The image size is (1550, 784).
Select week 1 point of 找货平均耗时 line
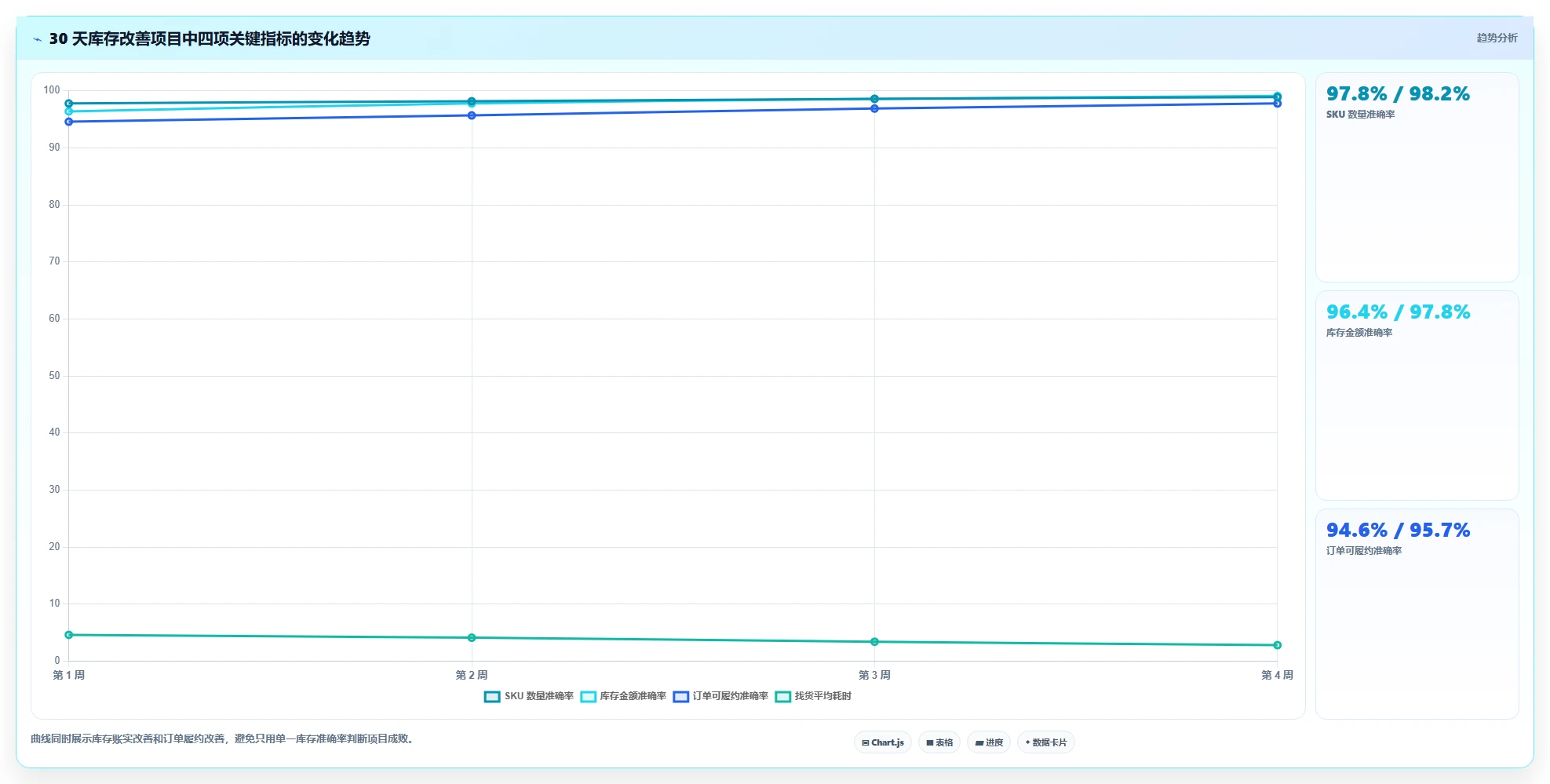pyautogui.click(x=69, y=635)
